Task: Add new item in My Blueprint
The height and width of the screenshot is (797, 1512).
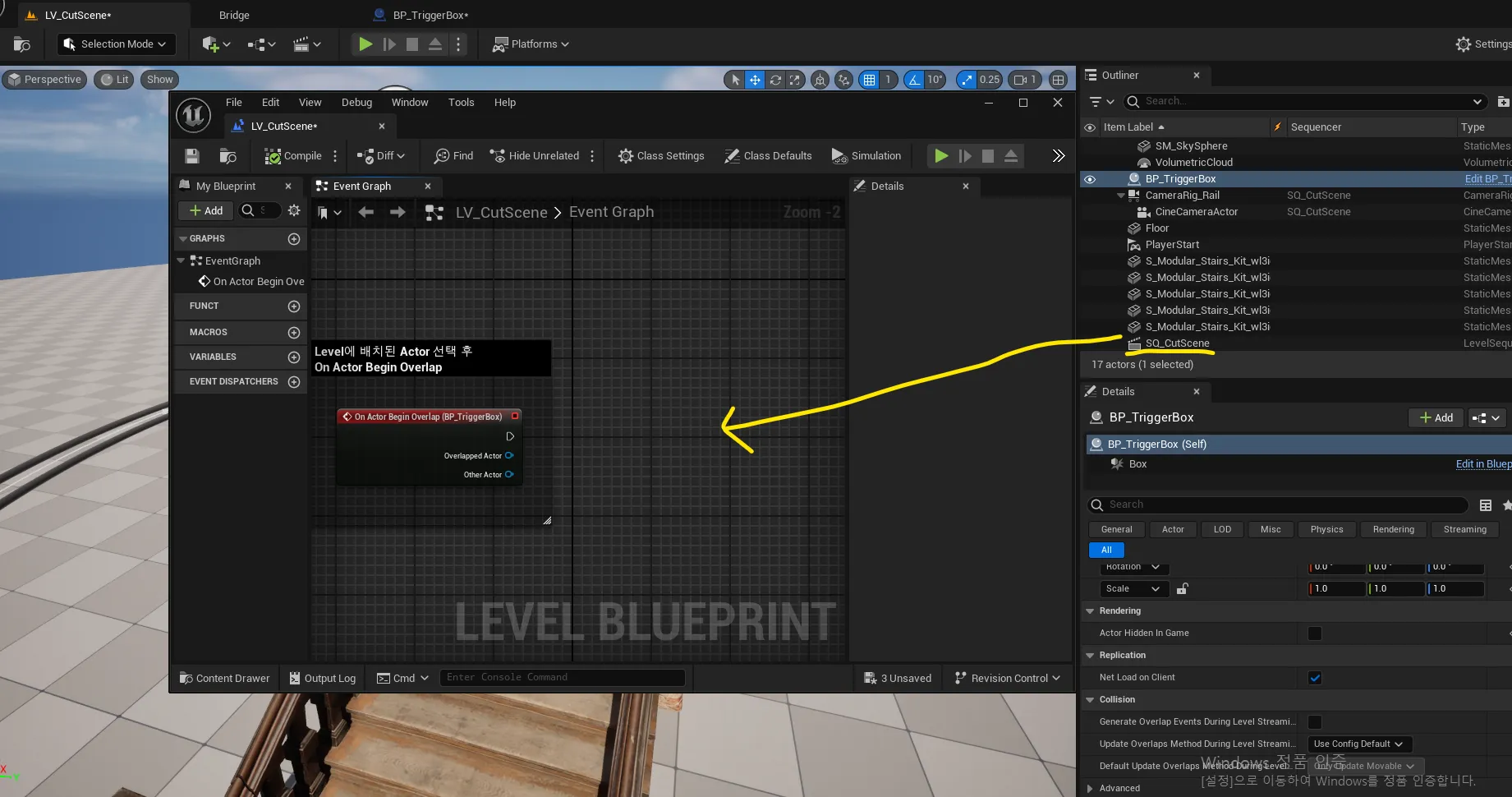Action: (x=206, y=211)
